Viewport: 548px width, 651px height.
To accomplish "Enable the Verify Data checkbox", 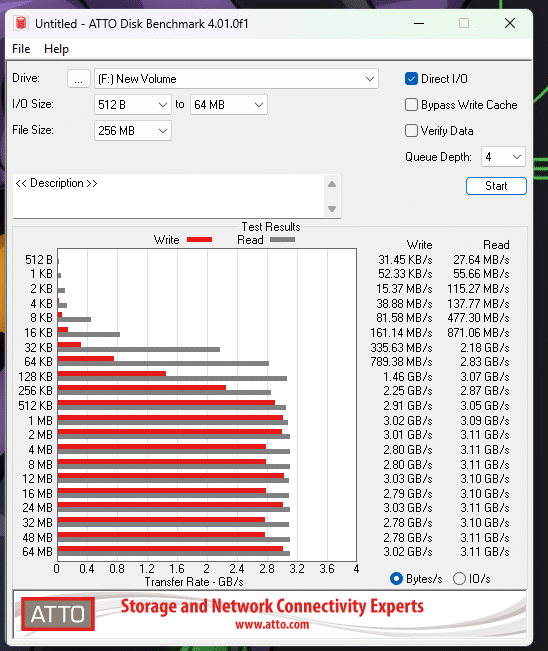I will (x=411, y=131).
